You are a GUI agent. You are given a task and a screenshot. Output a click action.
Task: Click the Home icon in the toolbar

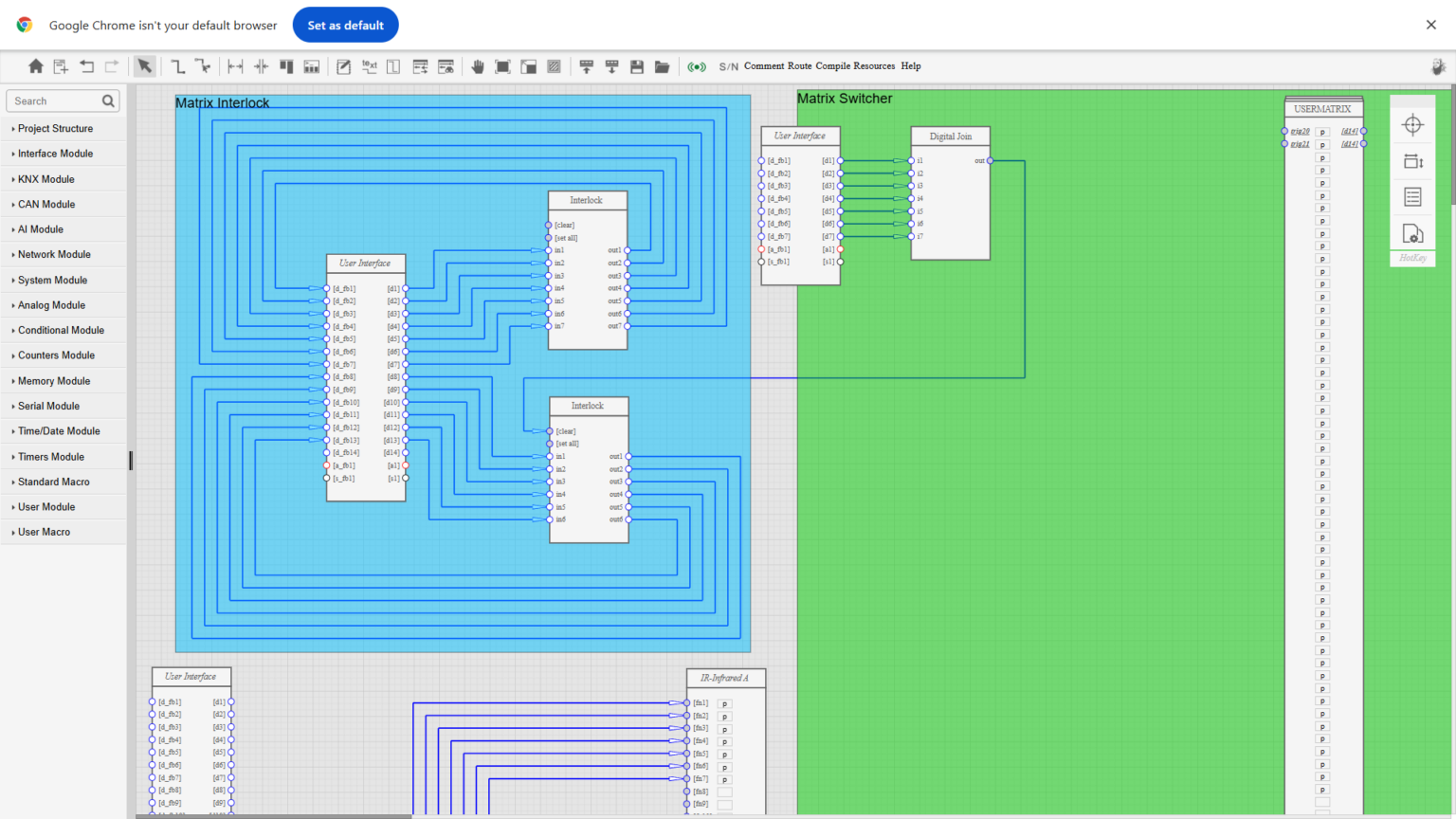coord(36,66)
